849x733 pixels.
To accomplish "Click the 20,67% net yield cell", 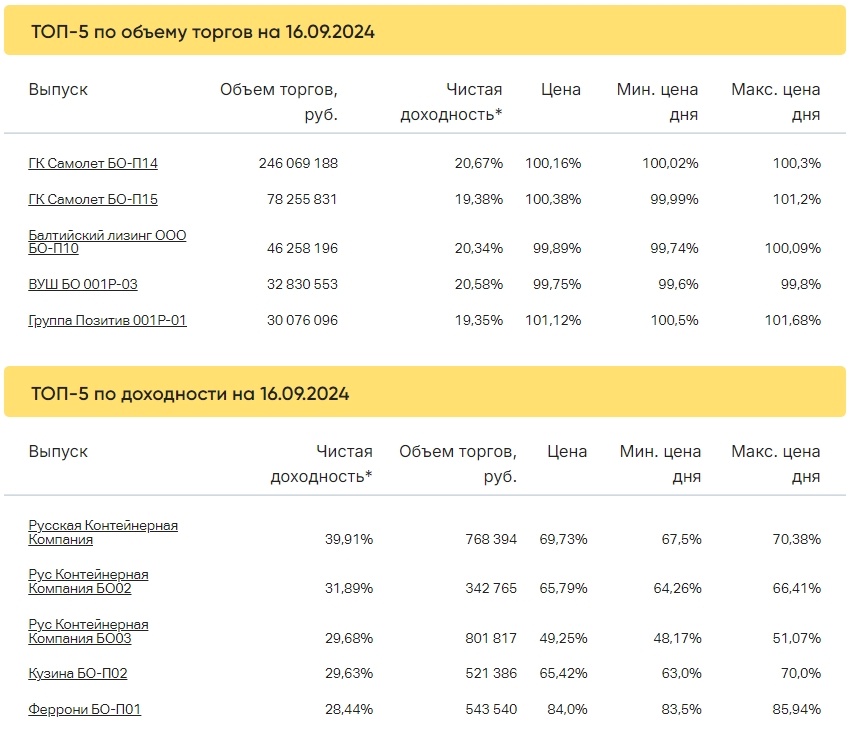I will [479, 163].
